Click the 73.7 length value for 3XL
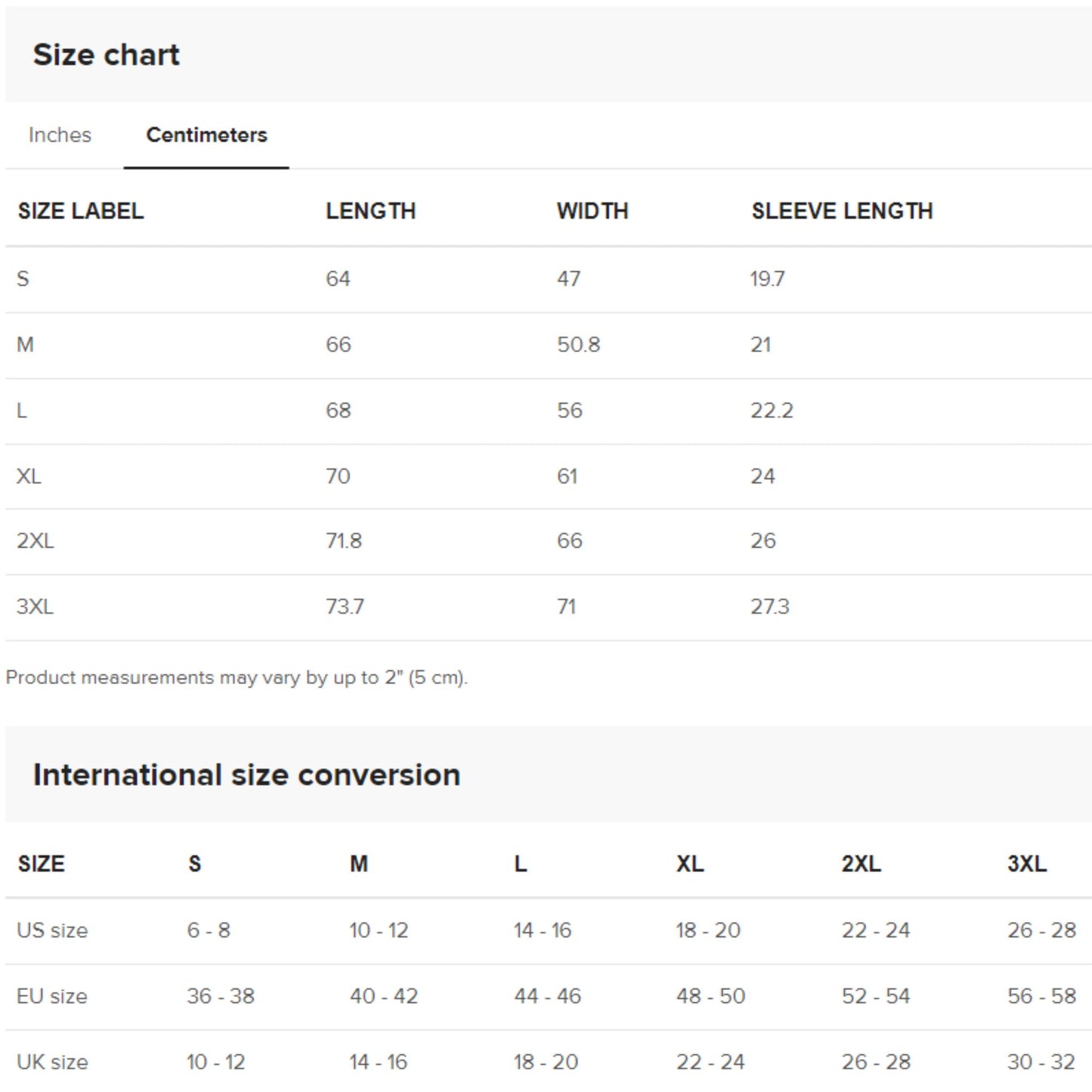This screenshot has width=1092, height=1092. point(344,606)
